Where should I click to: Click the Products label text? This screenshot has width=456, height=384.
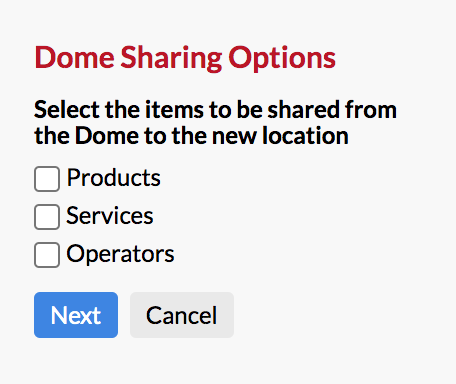[x=114, y=178]
